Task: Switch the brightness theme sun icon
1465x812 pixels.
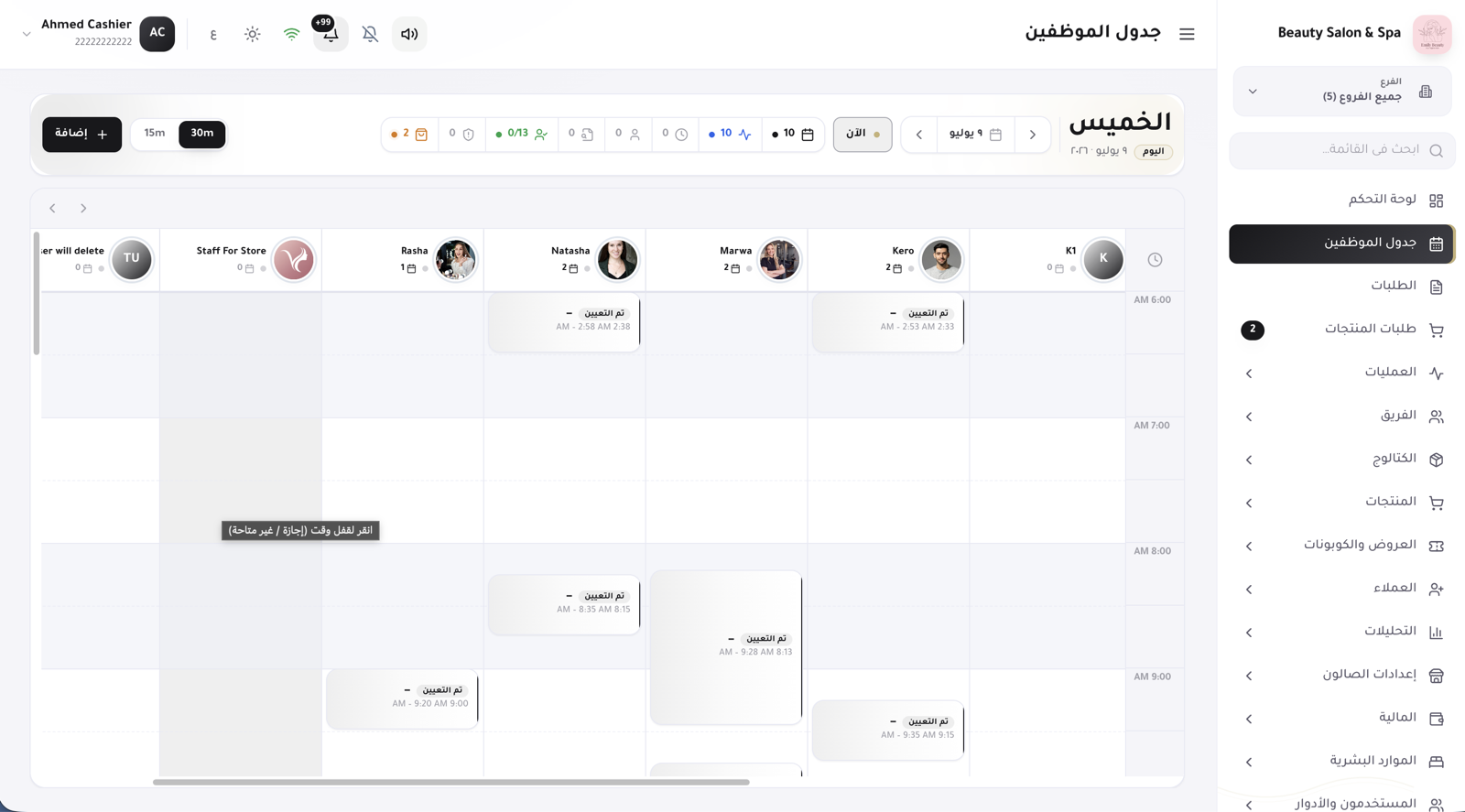Action: click(252, 34)
